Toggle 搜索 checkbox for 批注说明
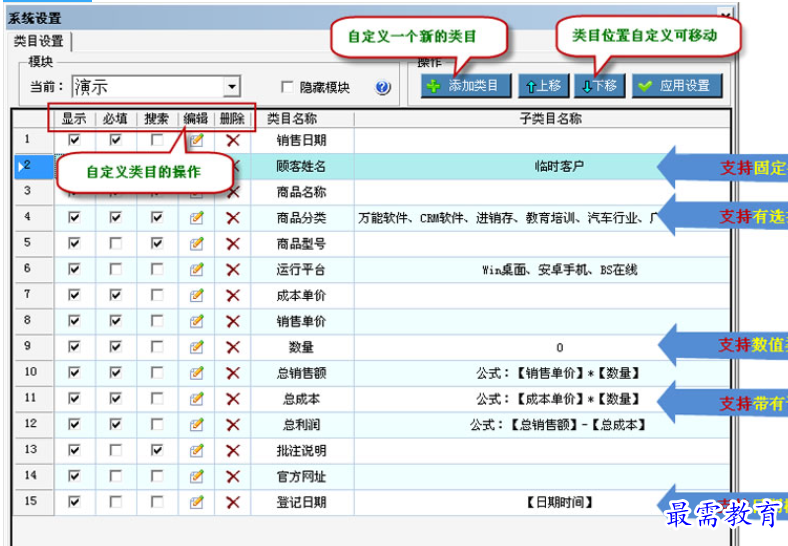 point(157,450)
